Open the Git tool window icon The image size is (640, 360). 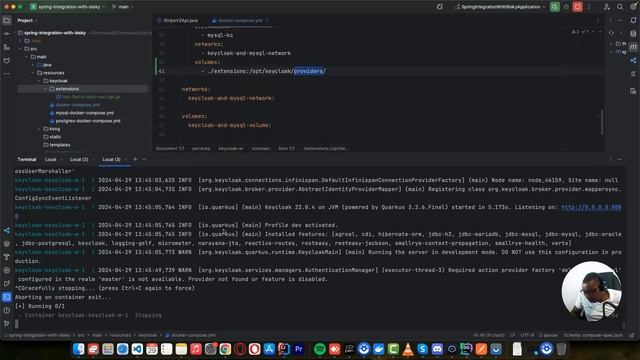tap(7, 324)
